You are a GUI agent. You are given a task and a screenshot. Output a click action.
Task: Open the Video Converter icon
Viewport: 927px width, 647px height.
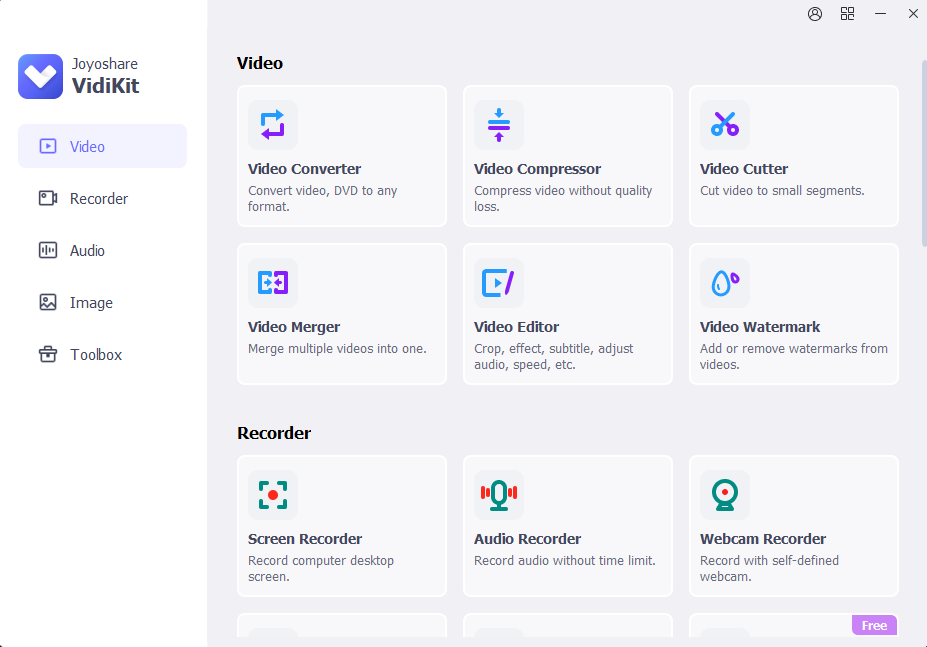tap(273, 125)
